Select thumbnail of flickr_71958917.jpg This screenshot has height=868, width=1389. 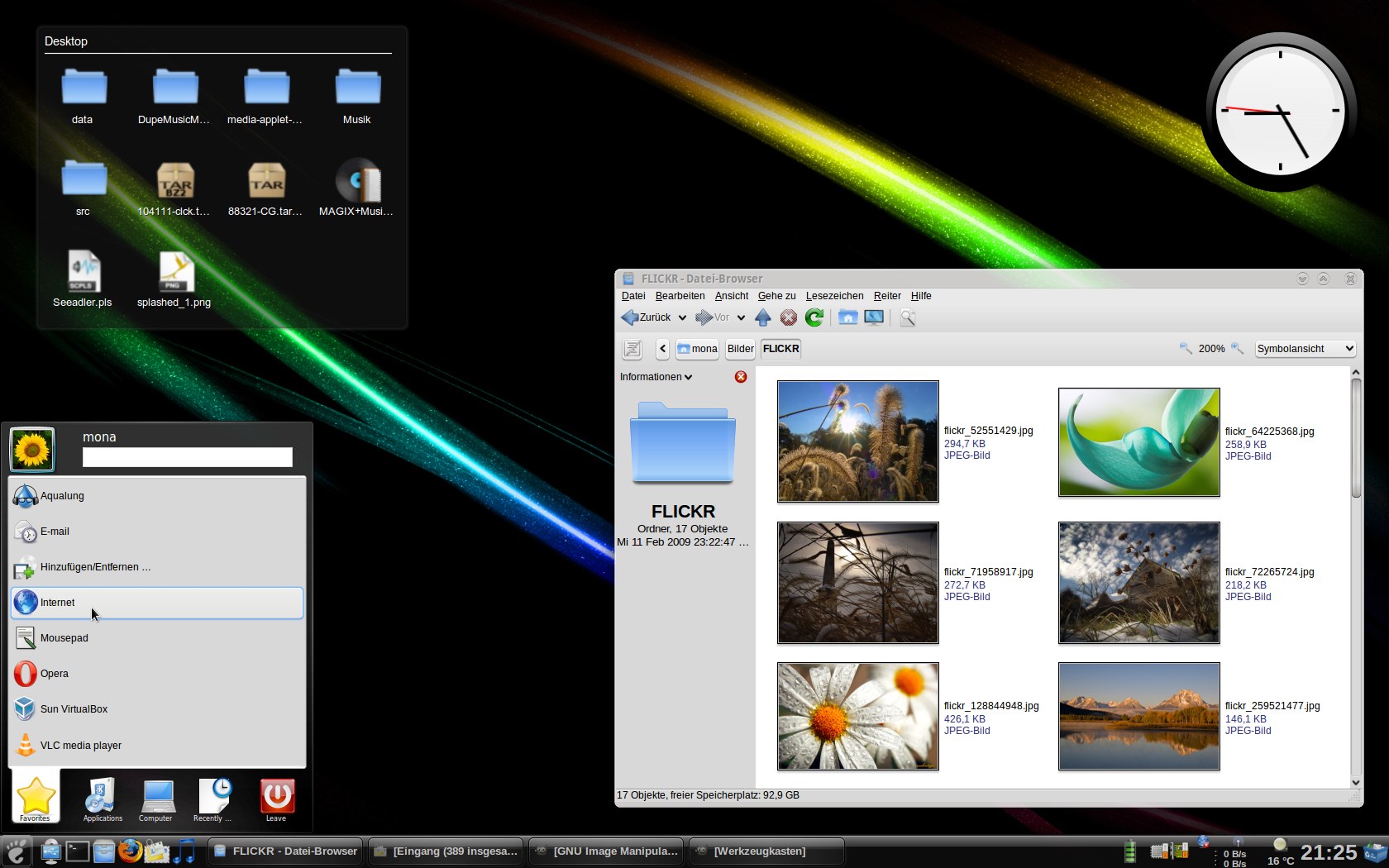coord(858,583)
